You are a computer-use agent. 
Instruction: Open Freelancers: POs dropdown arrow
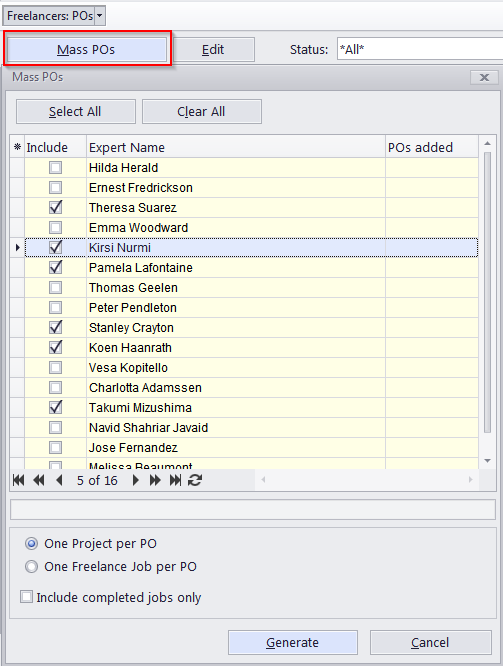(99, 16)
